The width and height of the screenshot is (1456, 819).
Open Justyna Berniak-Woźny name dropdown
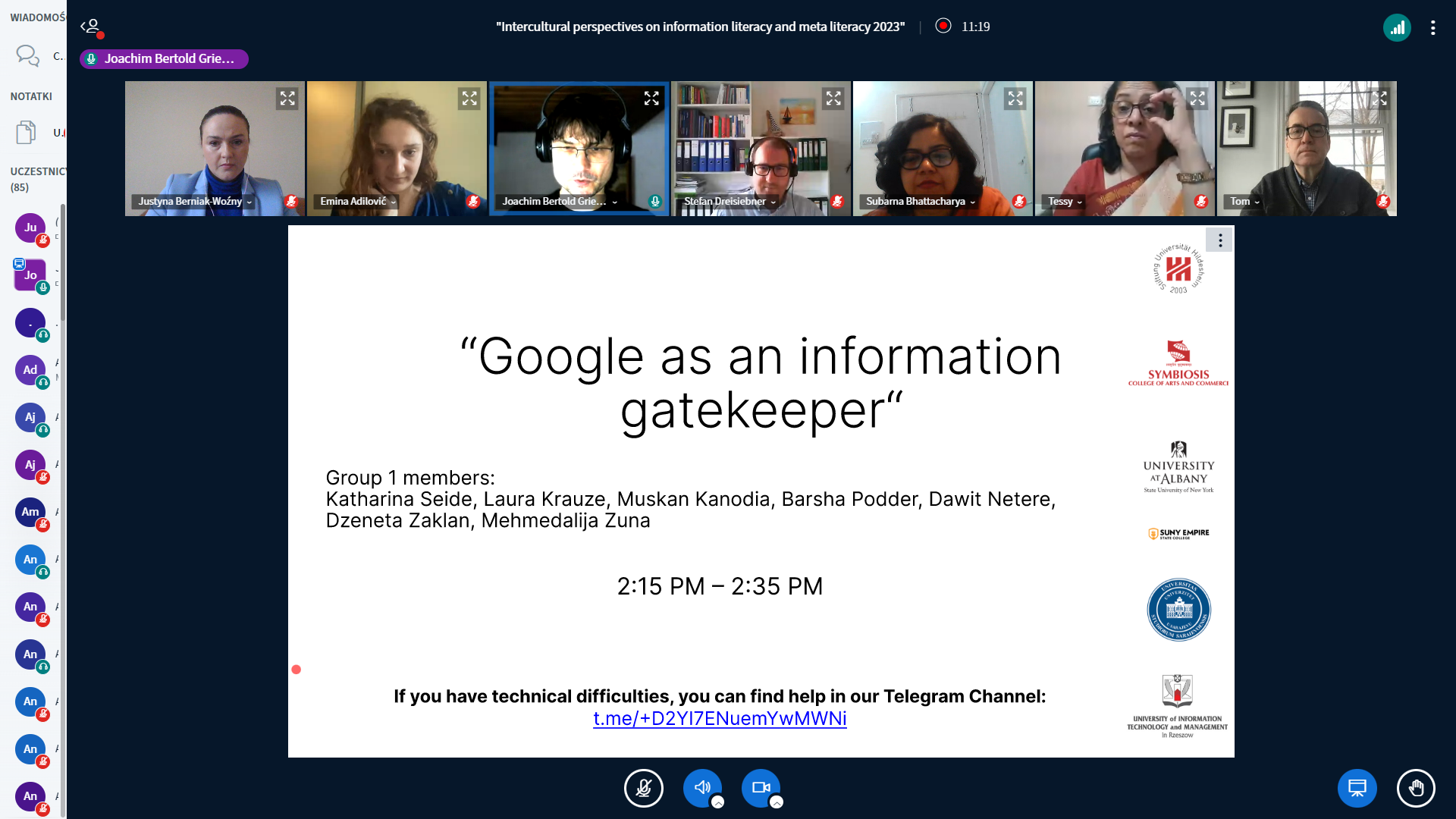click(195, 202)
